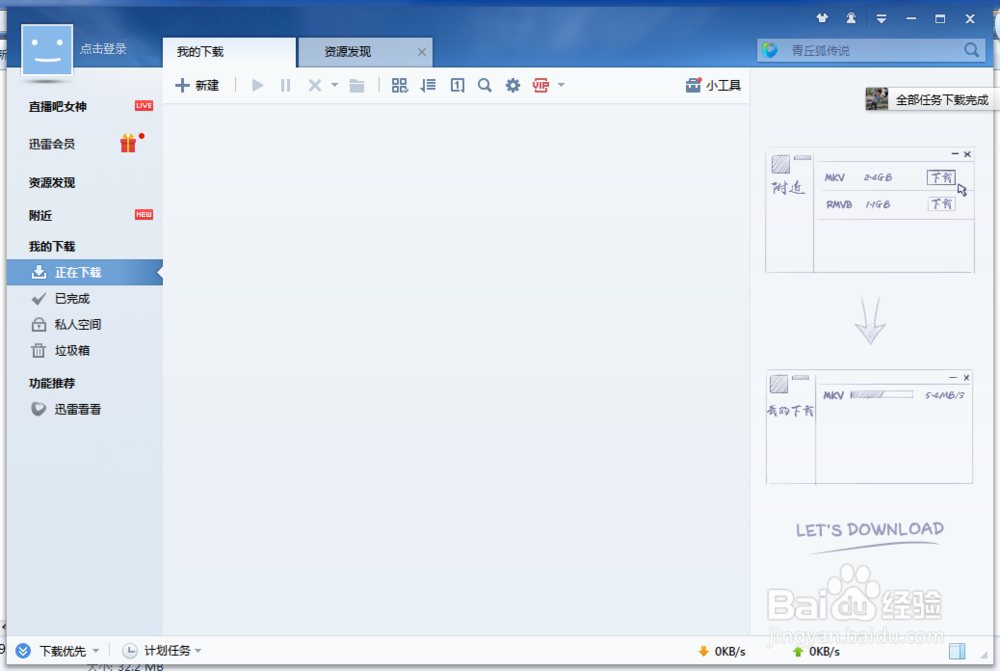Expand VIP dropdown arrow
Viewport: 1000px width, 671px height.
coord(561,85)
